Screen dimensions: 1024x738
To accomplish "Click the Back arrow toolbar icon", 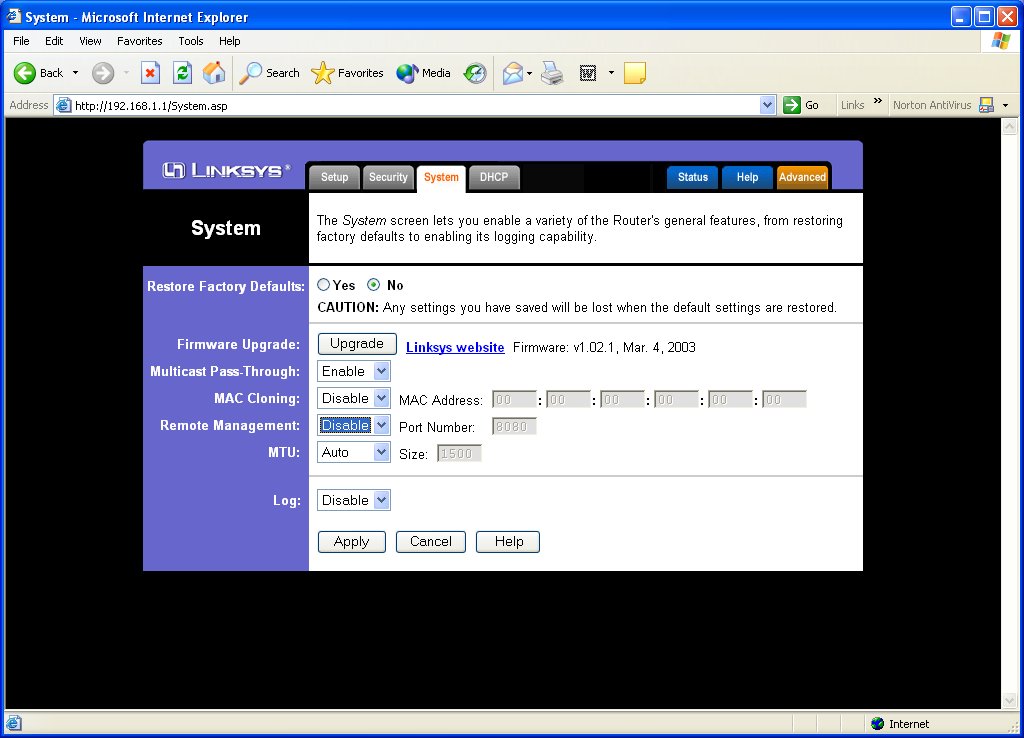I will (x=26, y=73).
